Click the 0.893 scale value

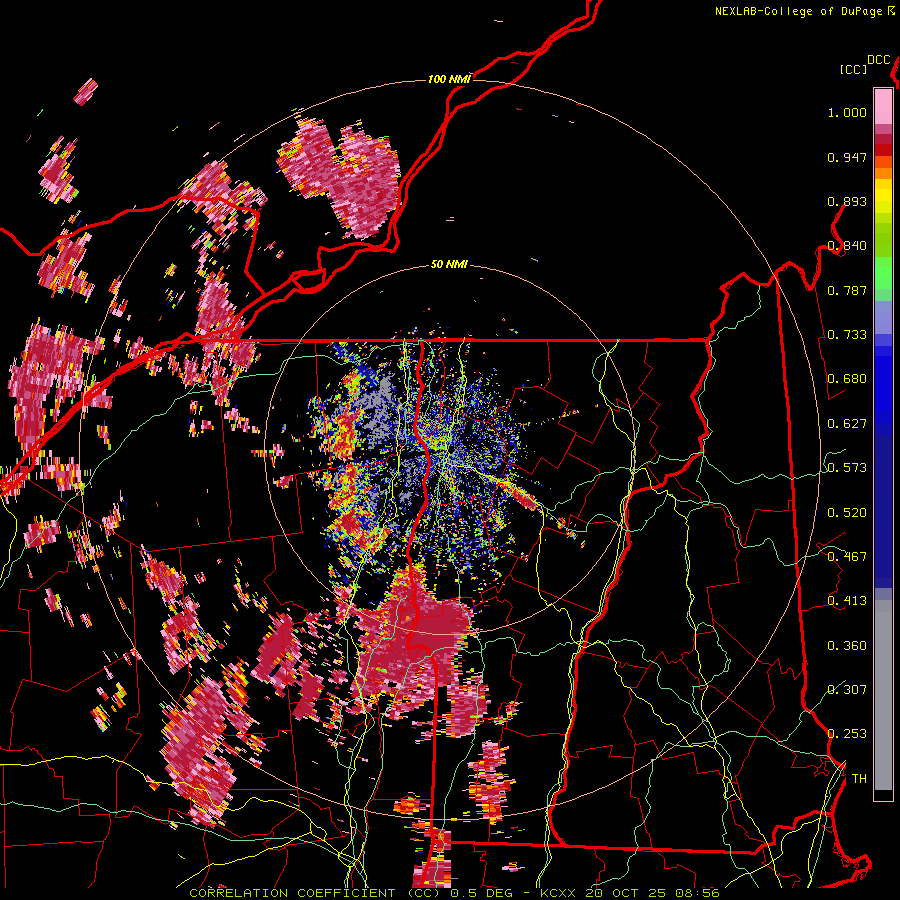847,201
